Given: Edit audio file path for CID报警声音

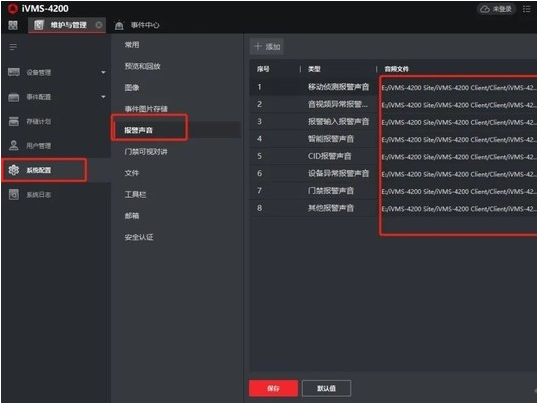Looking at the screenshot, I should click(459, 157).
